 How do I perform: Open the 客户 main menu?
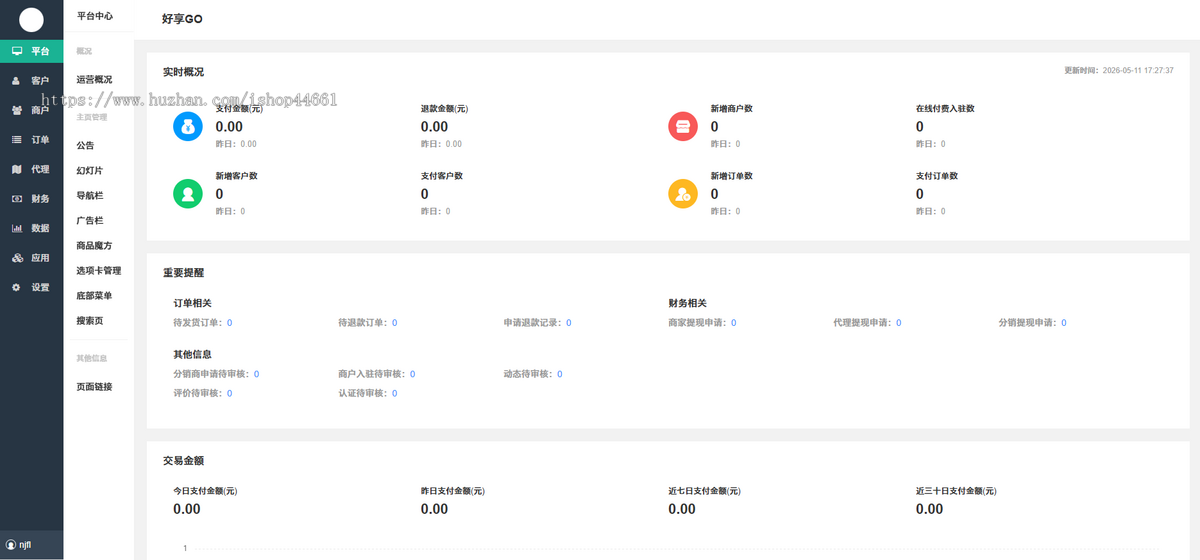(x=32, y=80)
